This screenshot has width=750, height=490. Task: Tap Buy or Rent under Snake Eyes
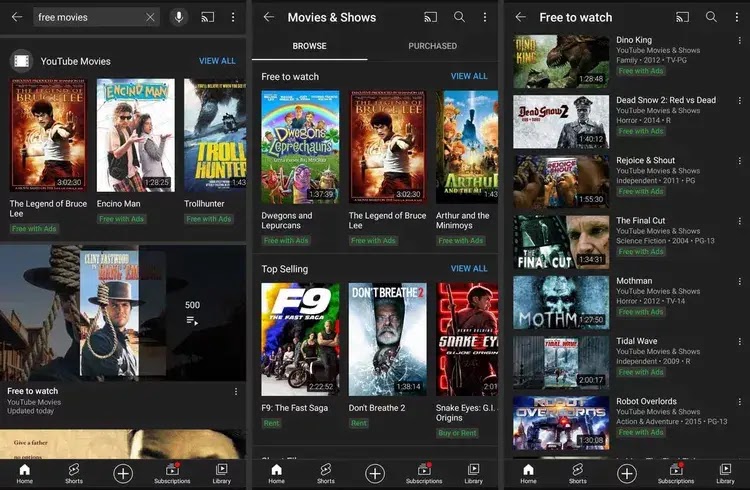(x=457, y=433)
